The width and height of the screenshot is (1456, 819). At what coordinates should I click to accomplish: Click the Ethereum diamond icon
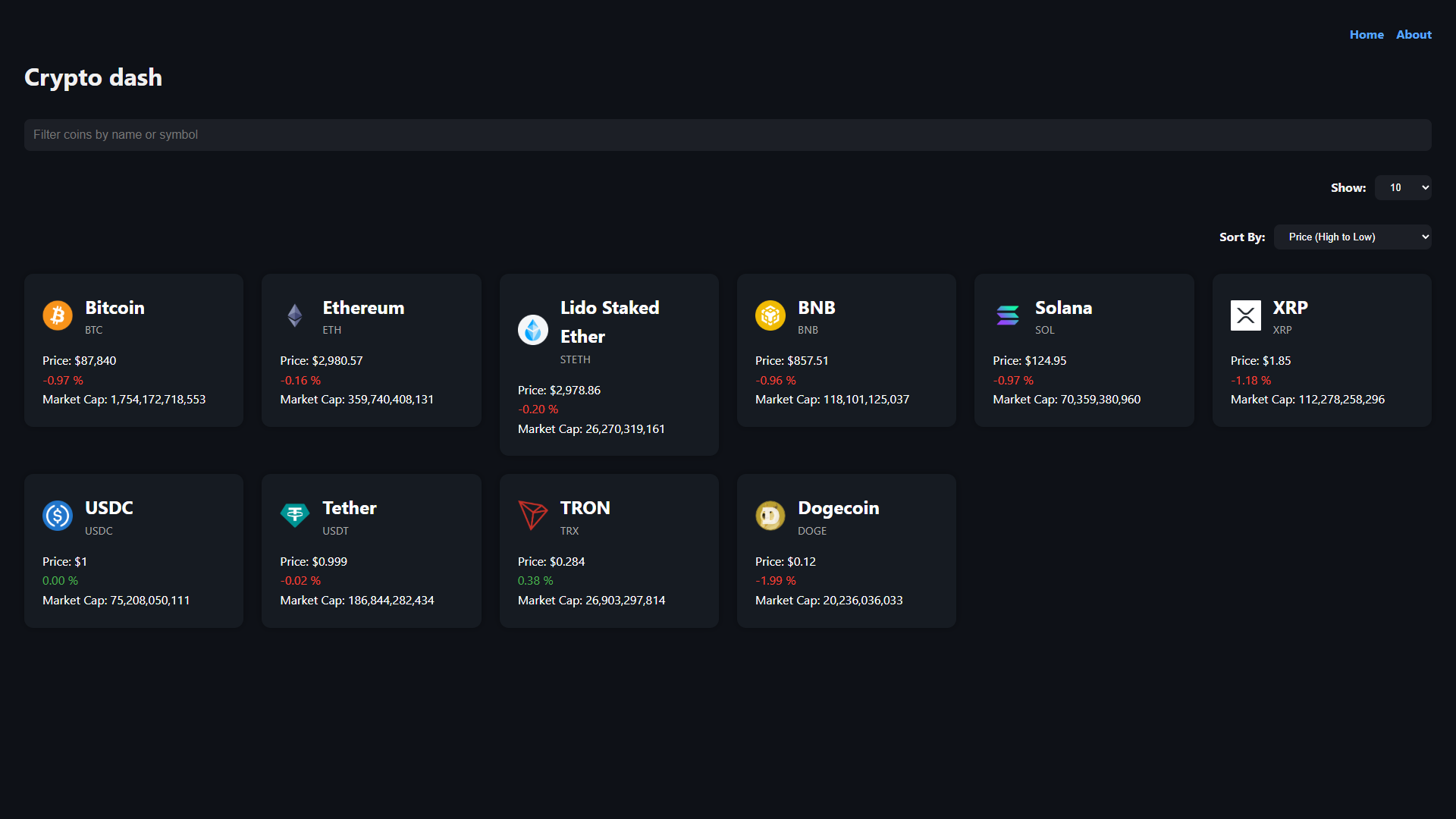click(295, 315)
